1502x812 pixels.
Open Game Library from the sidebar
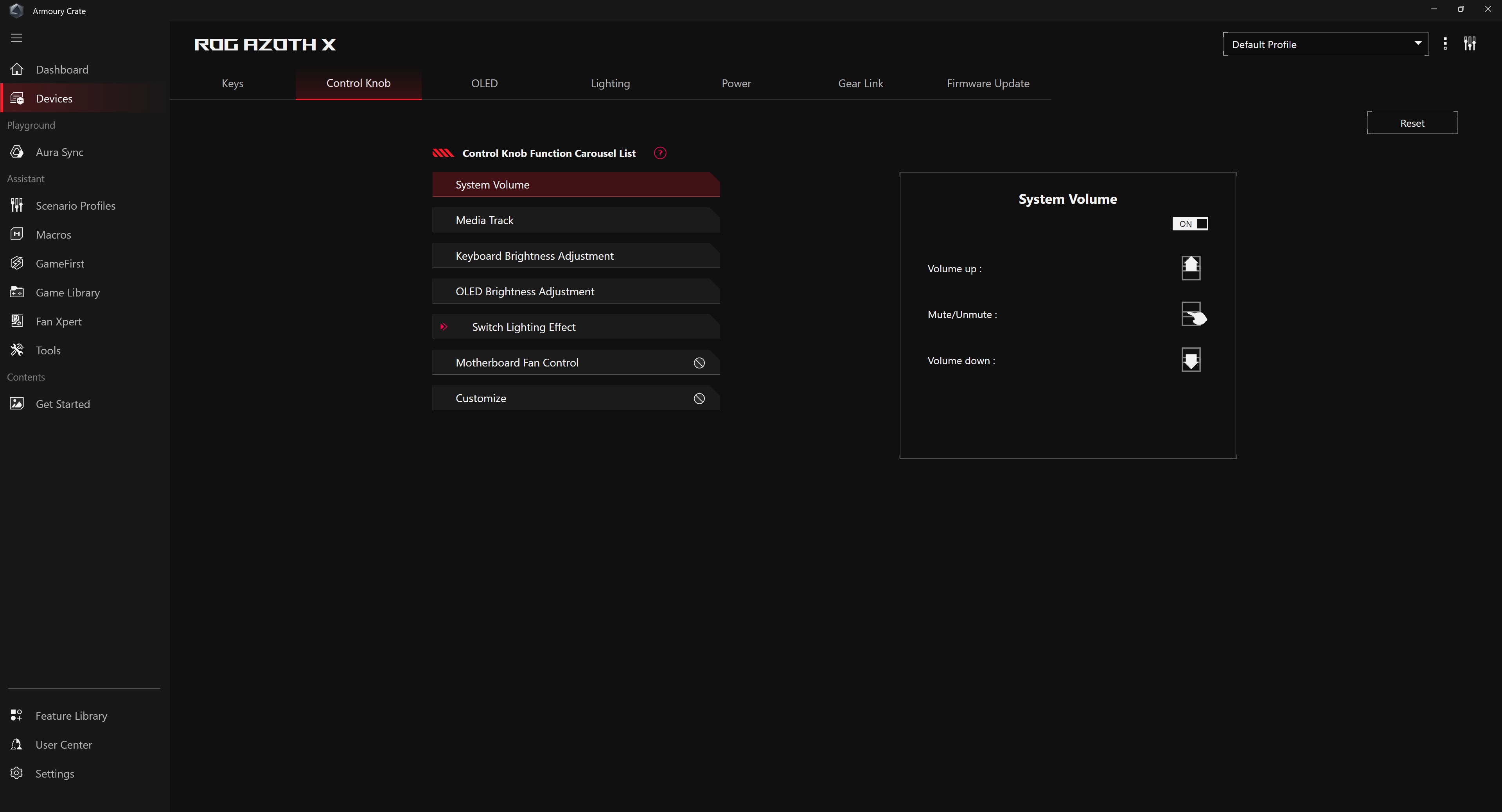coord(84,293)
